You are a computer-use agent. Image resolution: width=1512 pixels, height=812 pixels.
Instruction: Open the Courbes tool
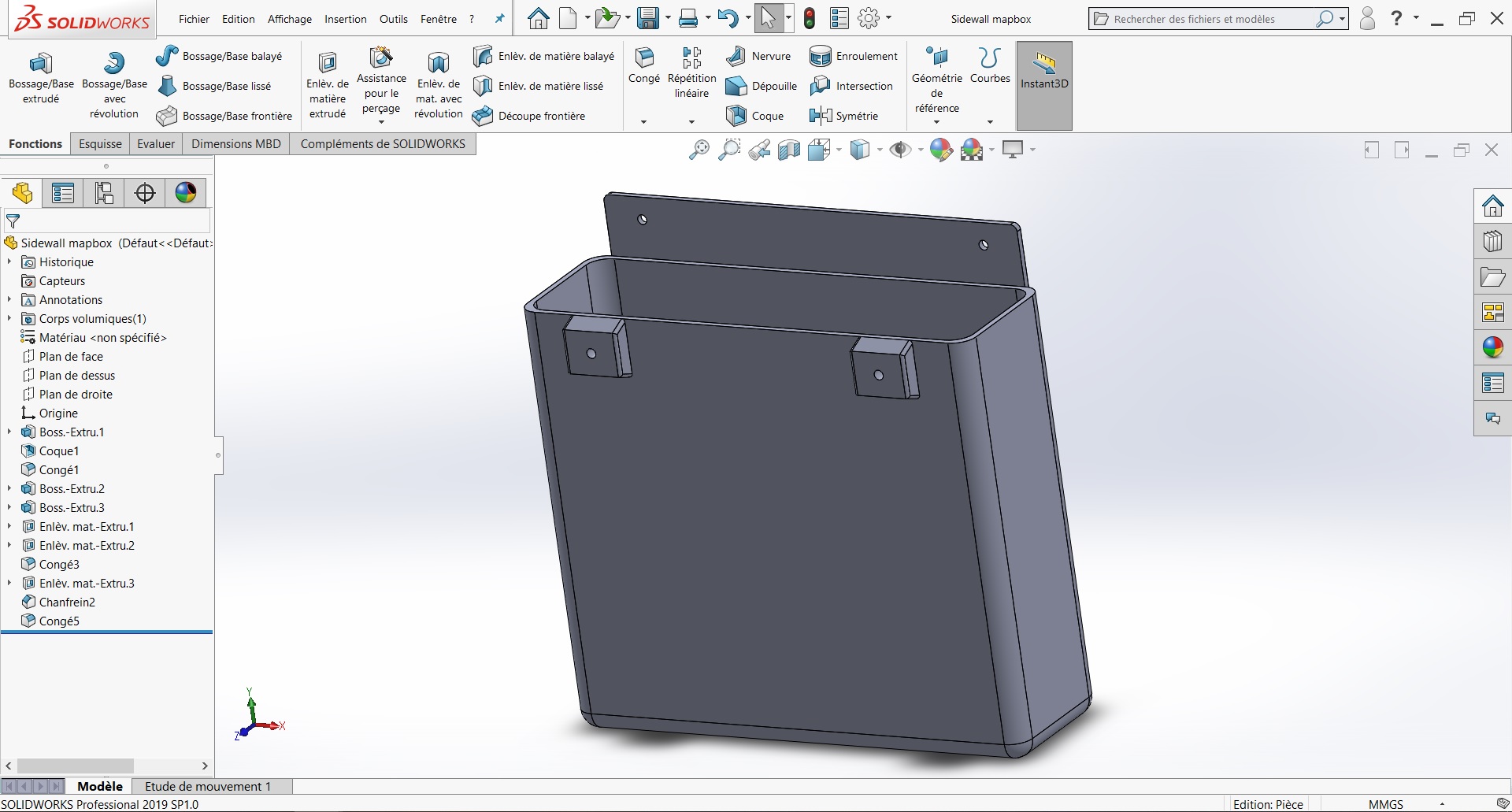990,65
